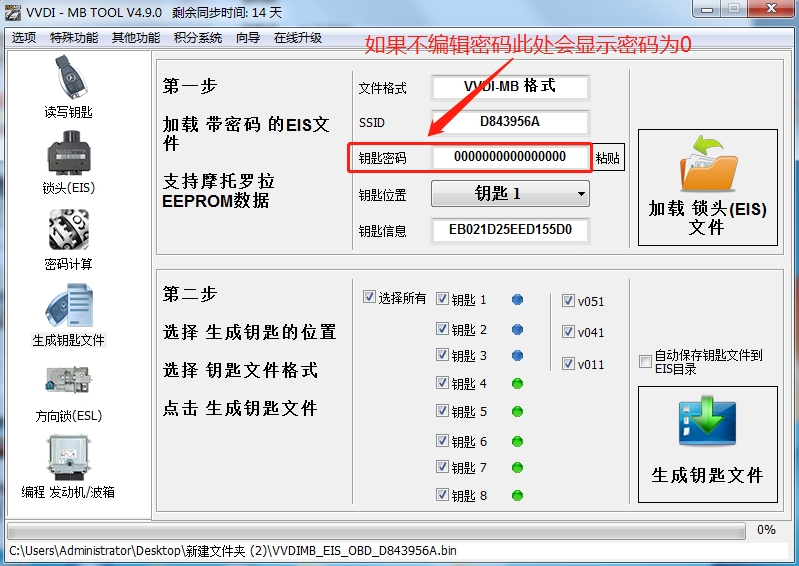Open the 其他功能 menu
This screenshot has width=799, height=566.
[136, 38]
